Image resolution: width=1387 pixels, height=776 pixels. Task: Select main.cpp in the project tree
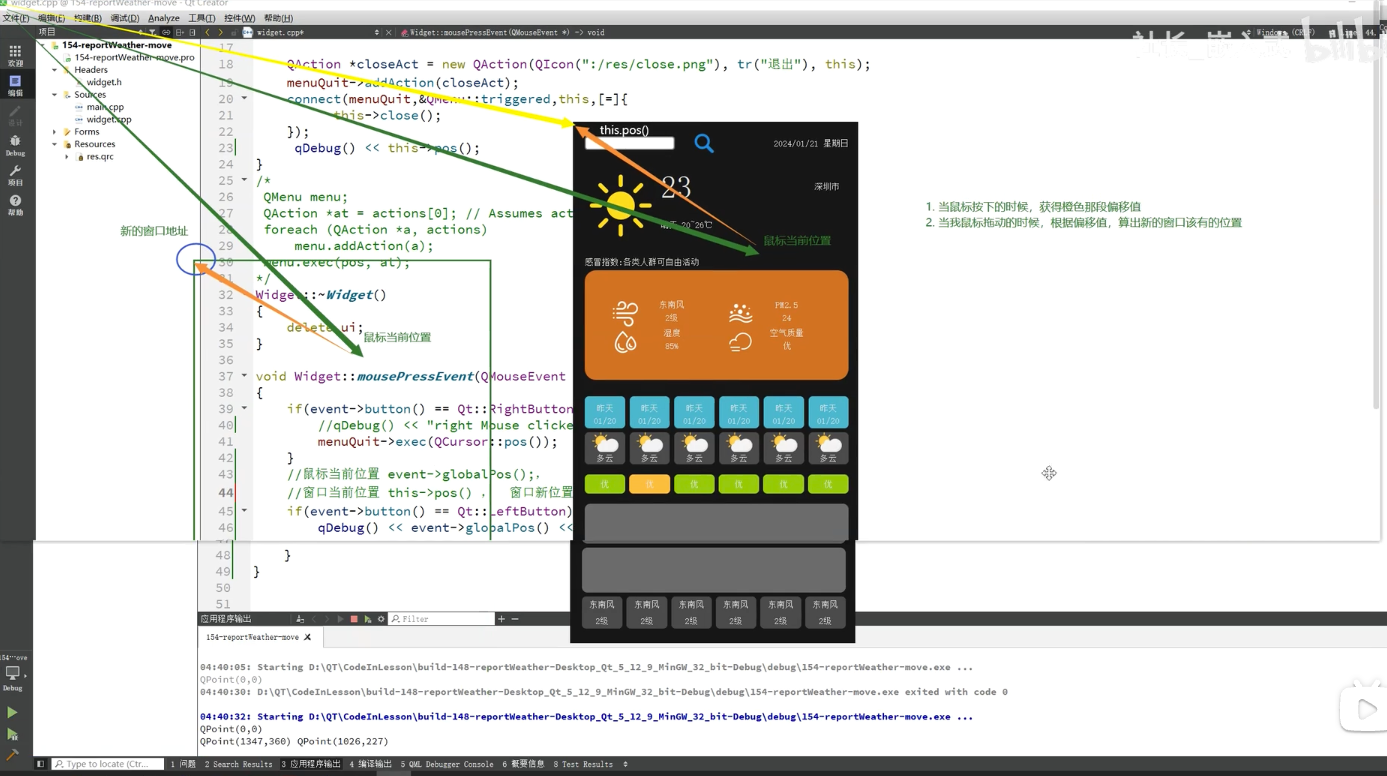click(105, 107)
